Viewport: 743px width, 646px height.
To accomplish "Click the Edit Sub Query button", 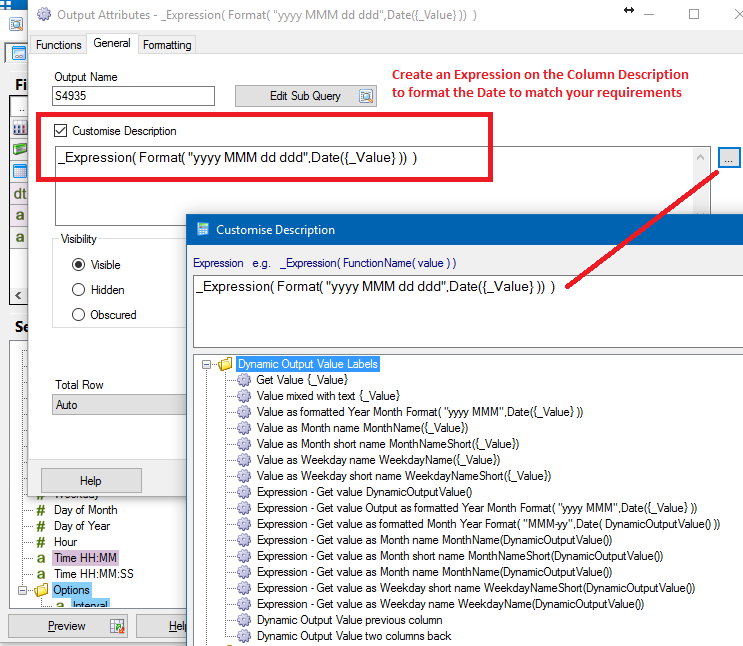I will [306, 96].
